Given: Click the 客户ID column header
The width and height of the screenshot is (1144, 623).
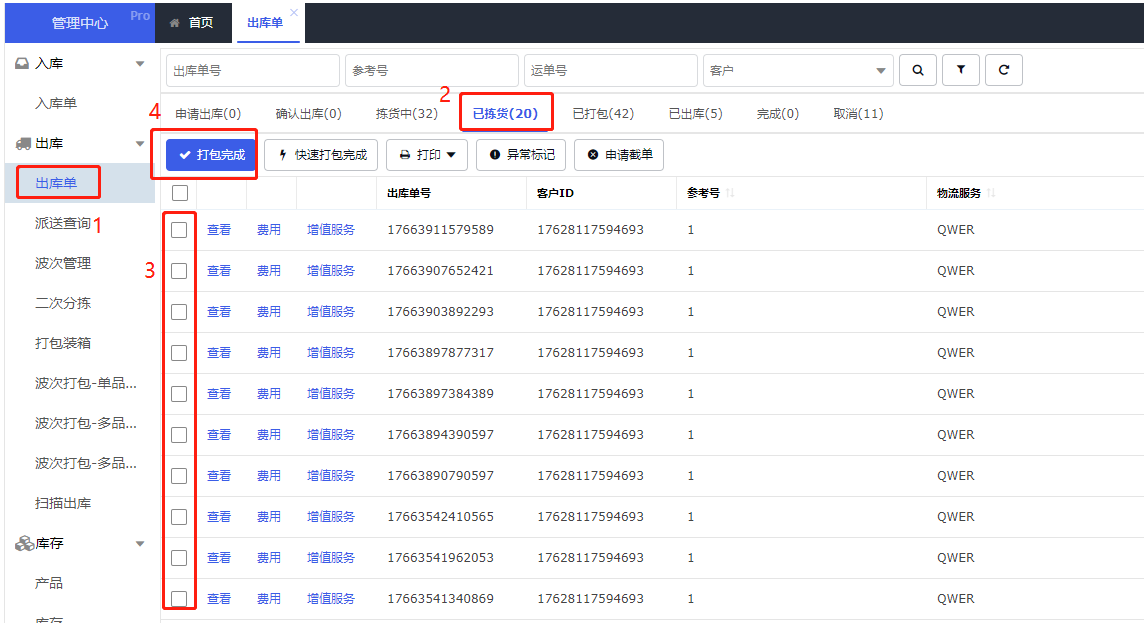Looking at the screenshot, I should coord(555,193).
